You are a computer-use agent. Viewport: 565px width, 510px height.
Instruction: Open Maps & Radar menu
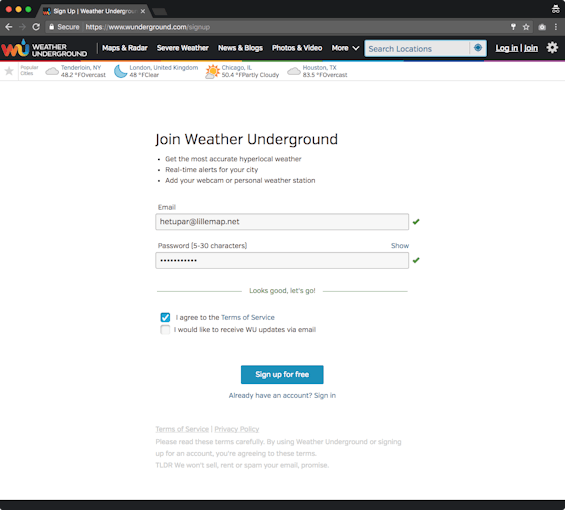point(125,48)
